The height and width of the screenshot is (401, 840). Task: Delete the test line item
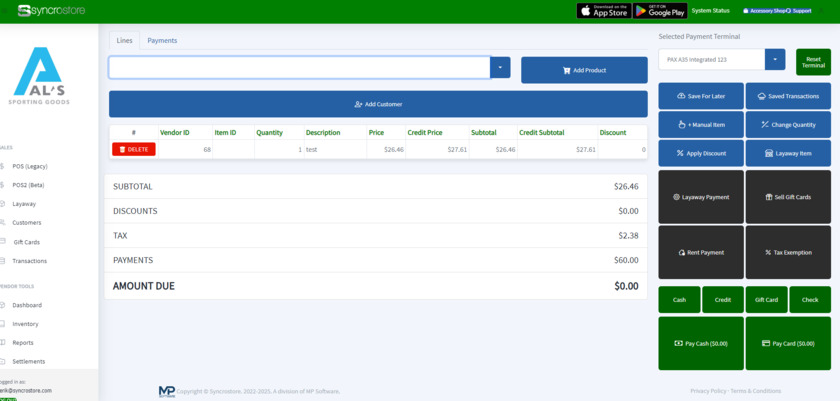click(x=133, y=149)
